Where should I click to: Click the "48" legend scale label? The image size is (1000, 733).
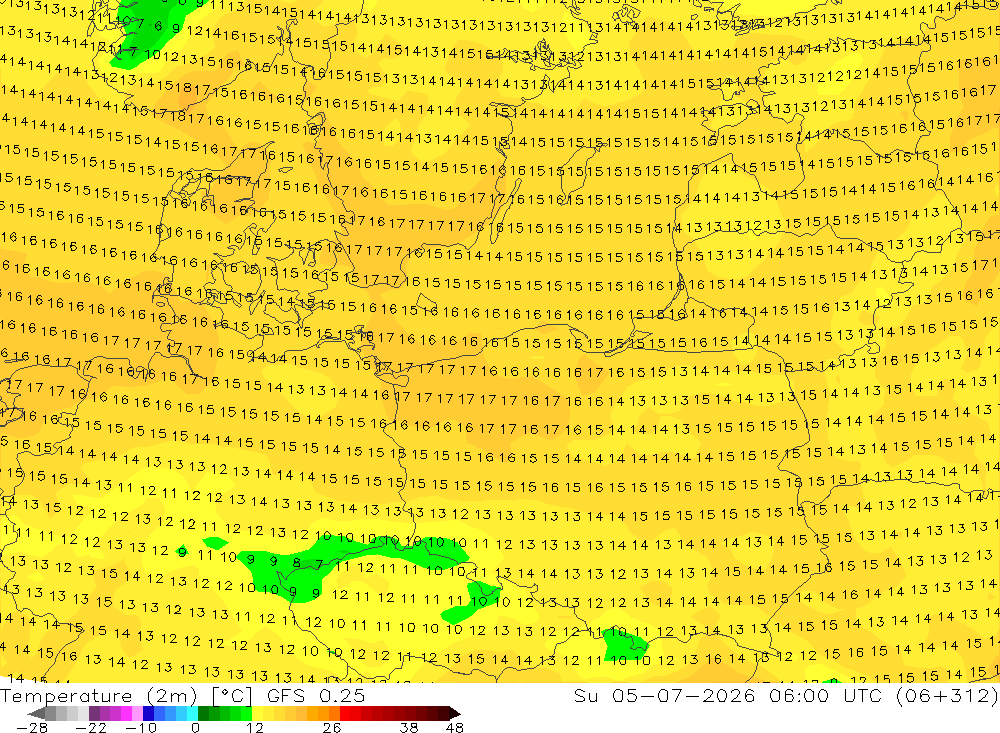point(455,727)
